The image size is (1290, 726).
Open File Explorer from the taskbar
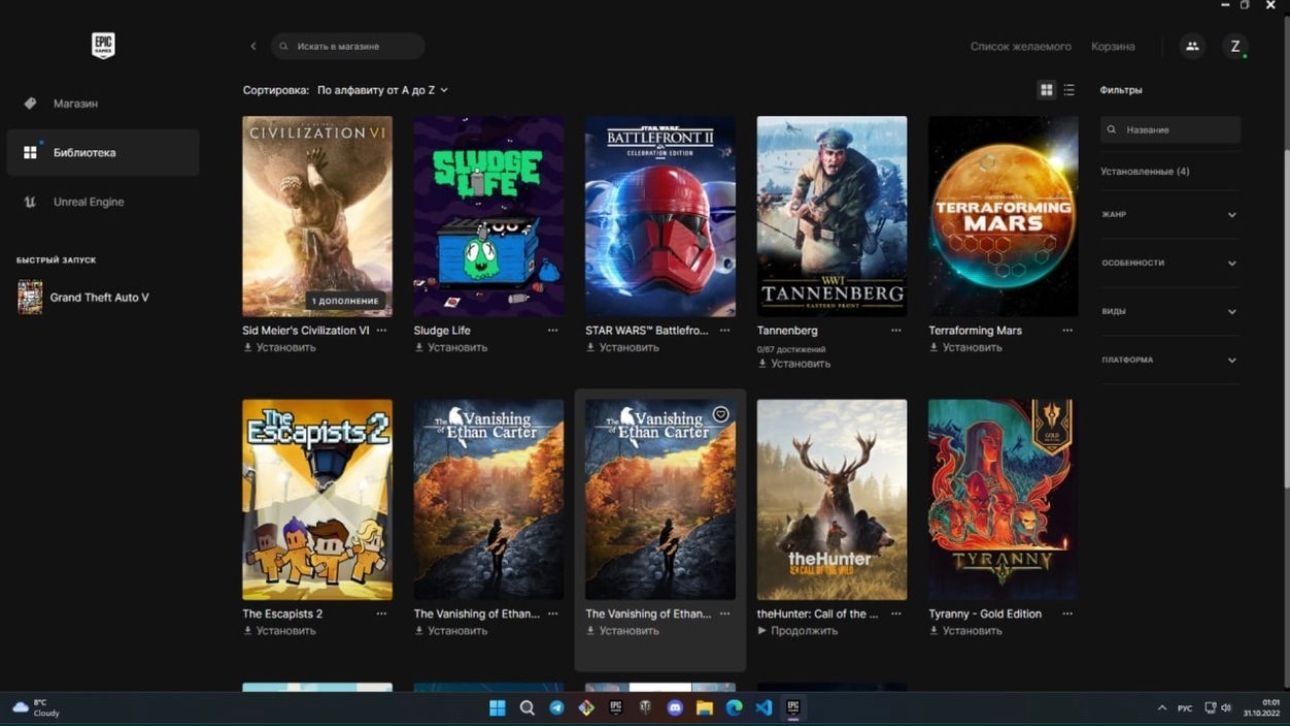pyautogui.click(x=705, y=708)
